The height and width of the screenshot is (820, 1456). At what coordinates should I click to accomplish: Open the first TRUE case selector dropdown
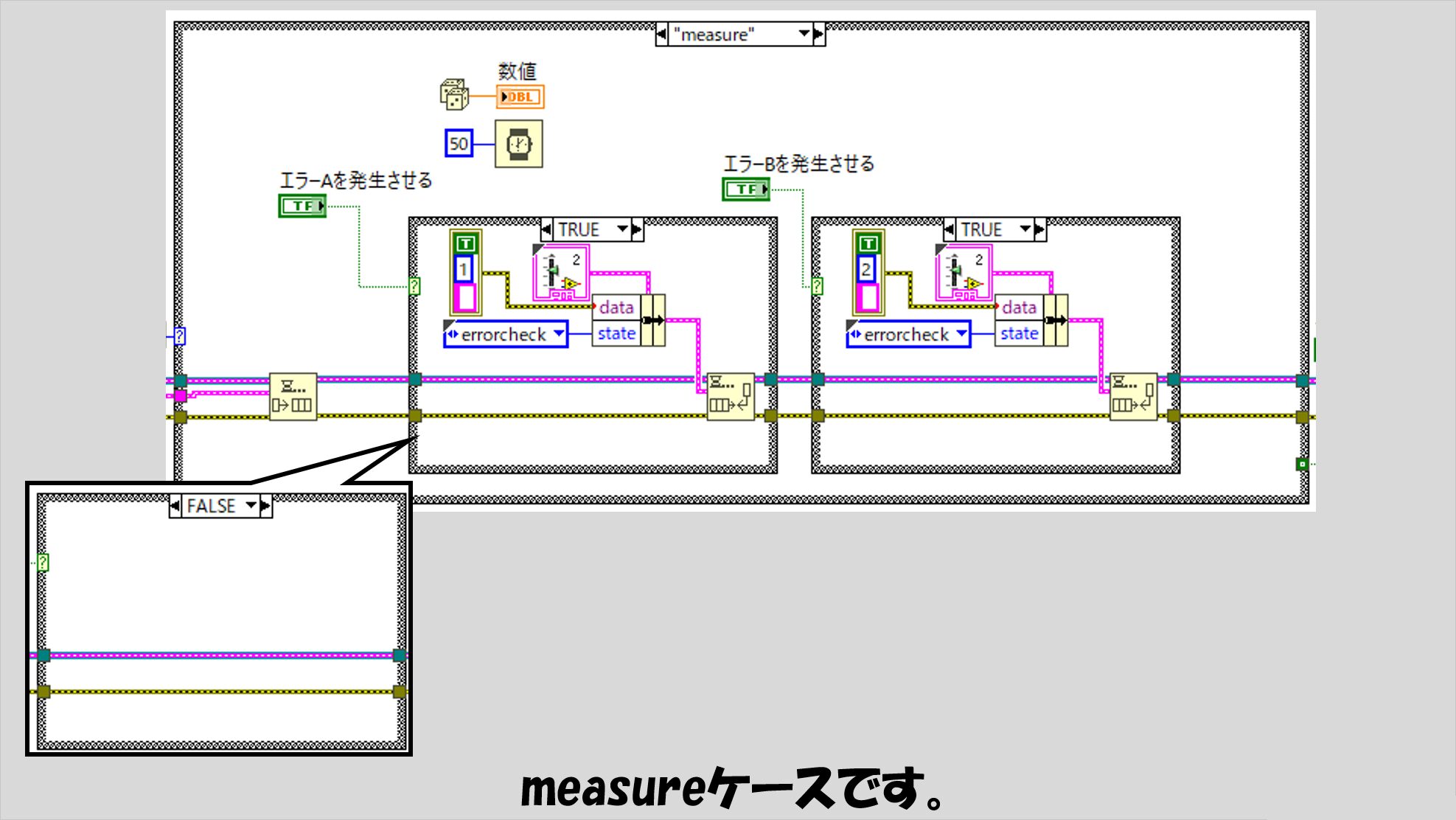(623, 229)
